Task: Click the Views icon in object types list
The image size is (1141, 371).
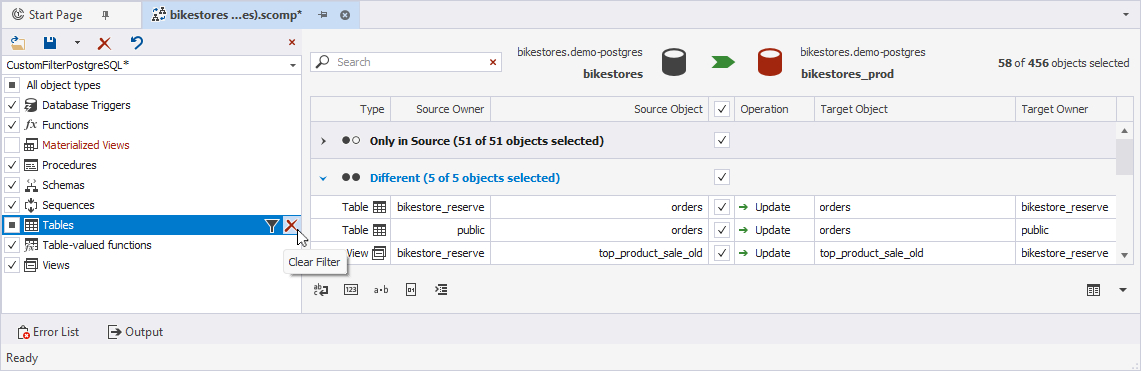Action: click(x=31, y=266)
